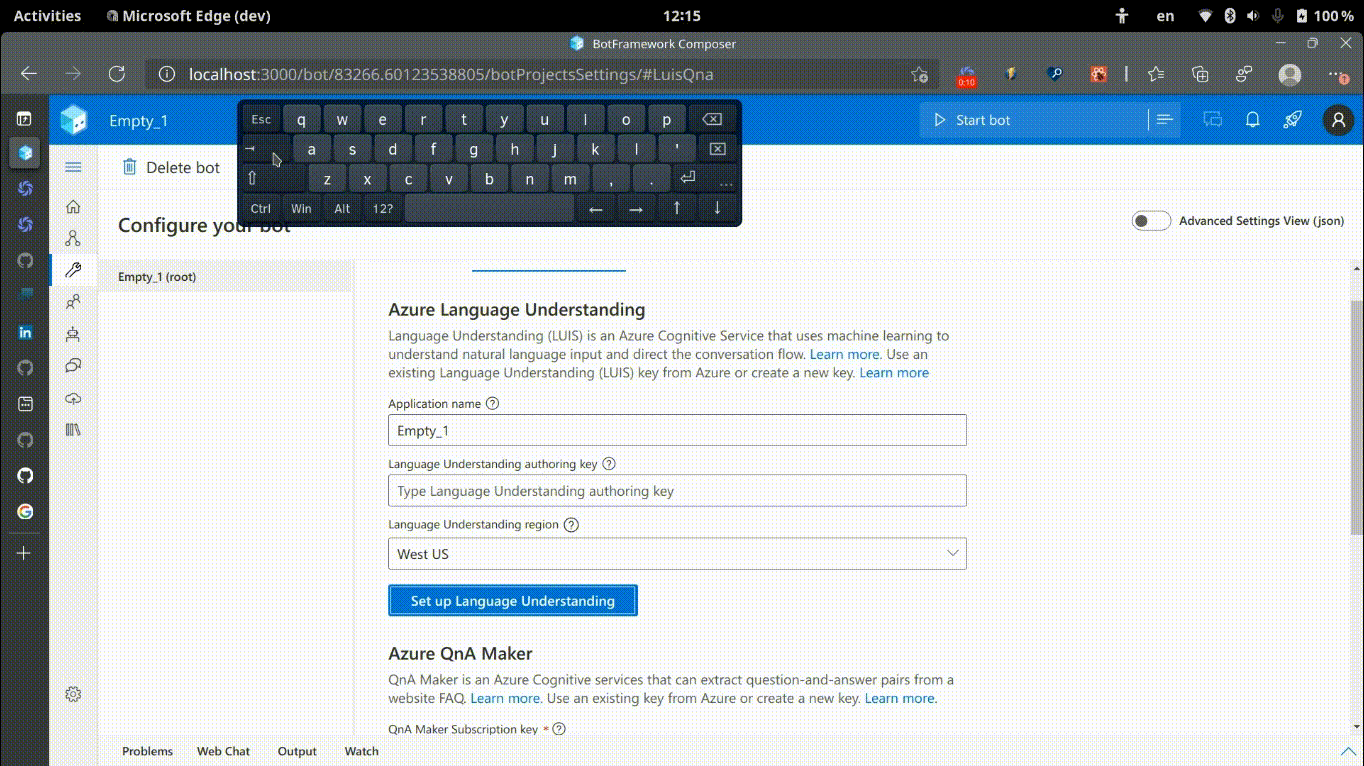The height and width of the screenshot is (766, 1364).
Task: Open the Problems tab in bottom bar
Action: point(147,751)
